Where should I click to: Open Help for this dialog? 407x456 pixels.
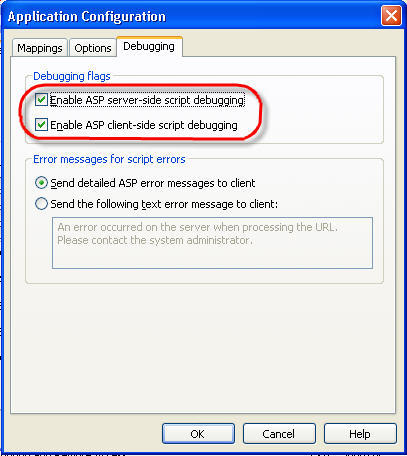point(360,434)
